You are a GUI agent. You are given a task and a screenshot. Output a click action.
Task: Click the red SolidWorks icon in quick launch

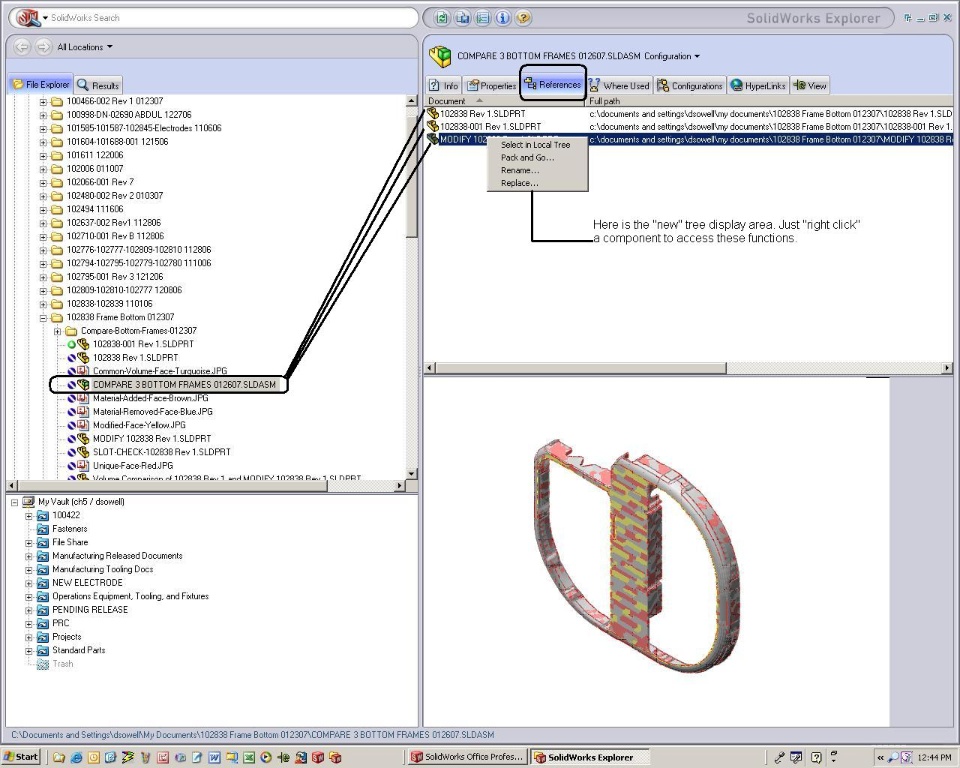tap(318, 758)
